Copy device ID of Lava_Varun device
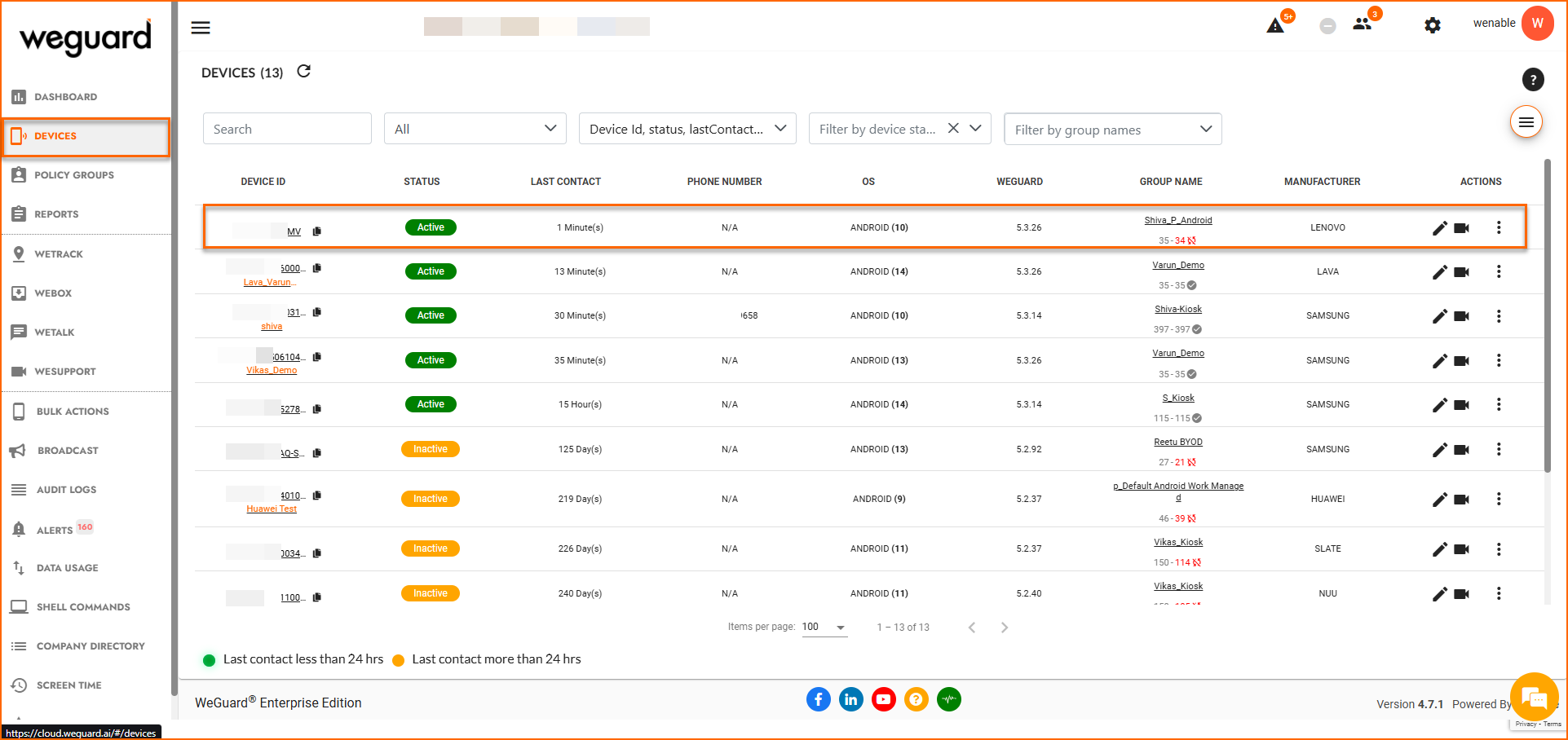The width and height of the screenshot is (1568, 740). click(317, 268)
